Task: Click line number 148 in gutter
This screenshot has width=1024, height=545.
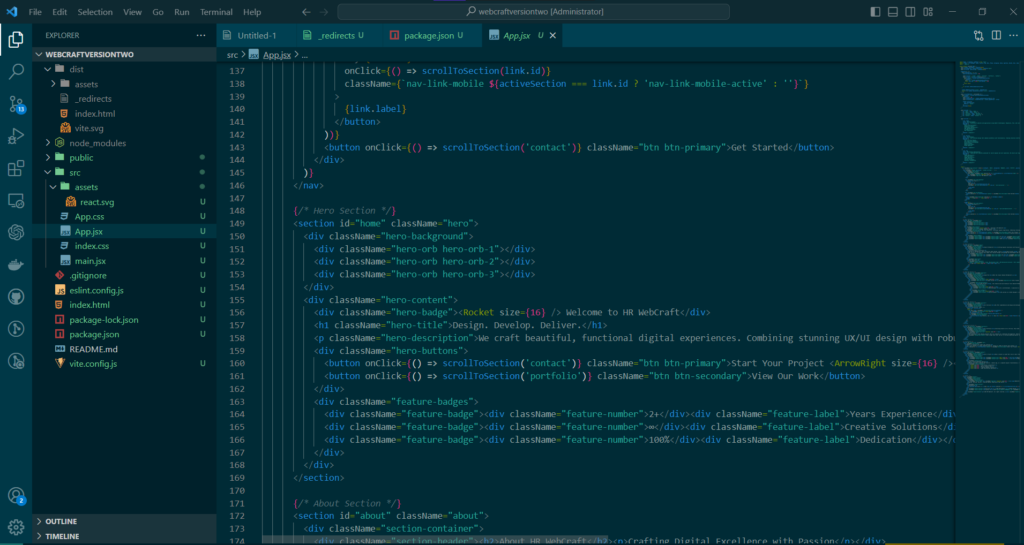Action: click(x=237, y=211)
